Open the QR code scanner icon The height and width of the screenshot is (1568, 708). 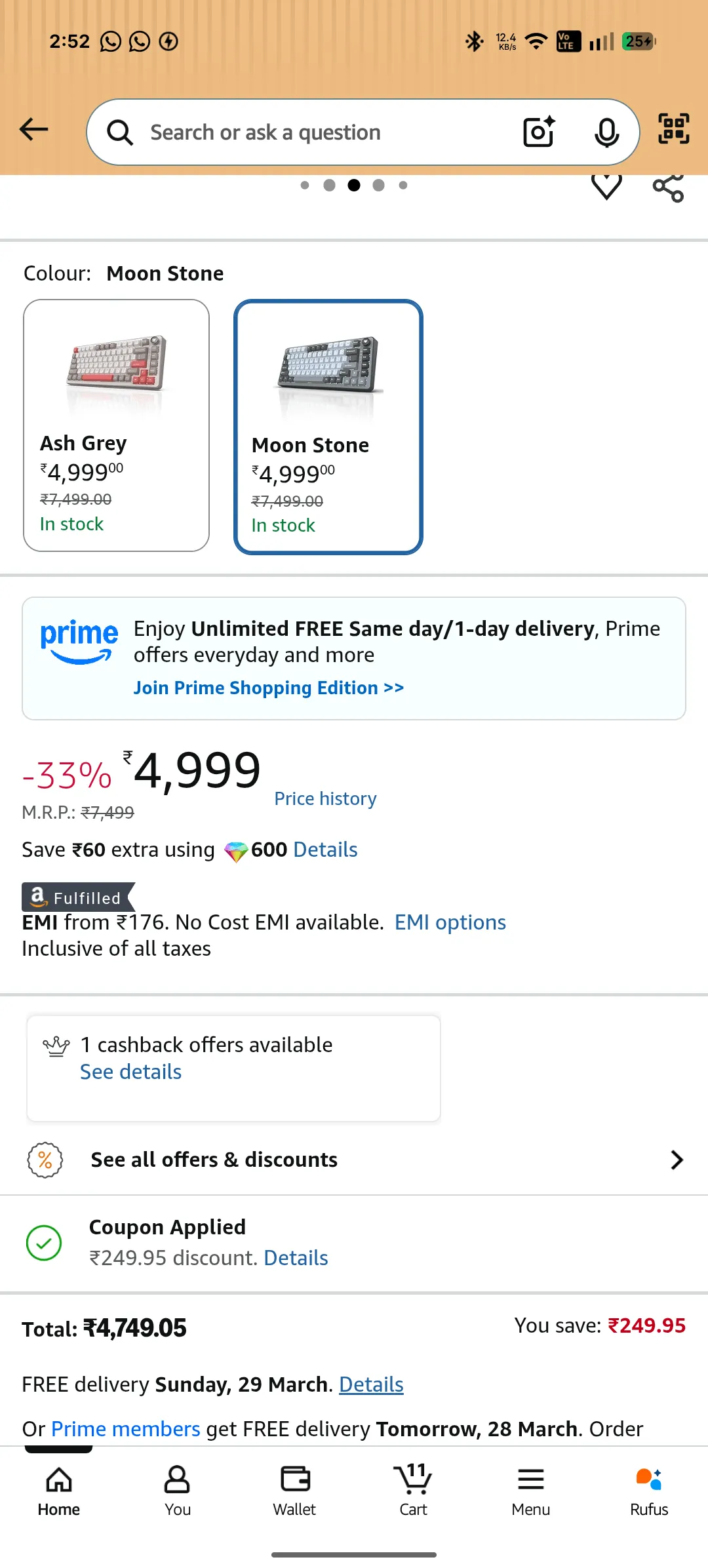pyautogui.click(x=673, y=128)
